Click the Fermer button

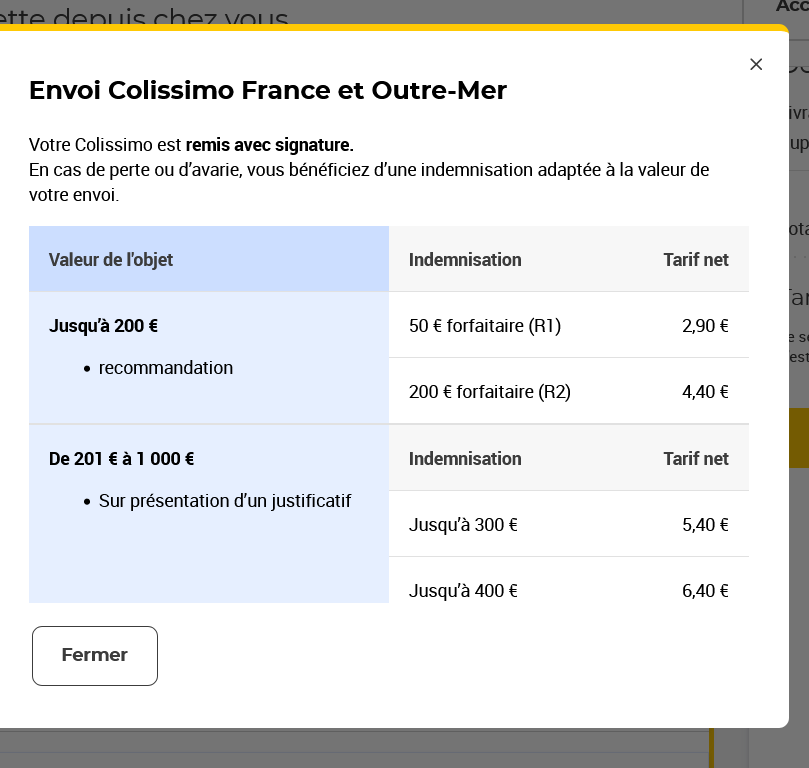tap(95, 656)
